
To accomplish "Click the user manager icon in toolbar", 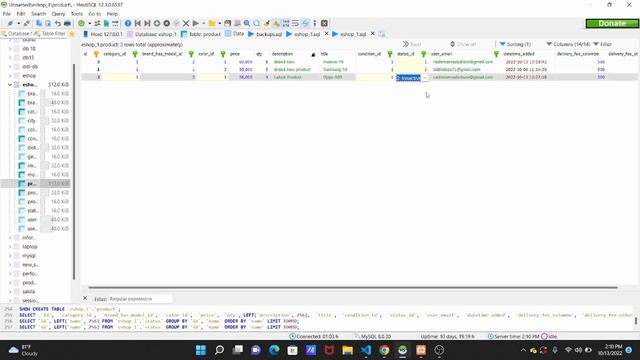I will tap(97, 24).
